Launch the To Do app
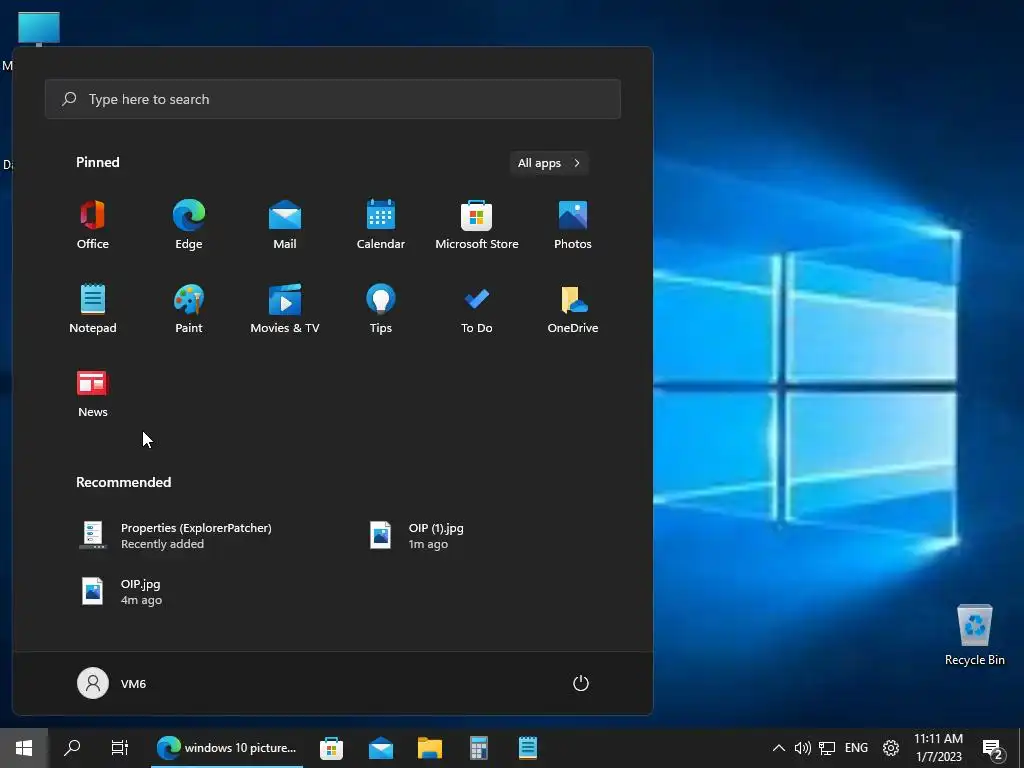 click(477, 309)
